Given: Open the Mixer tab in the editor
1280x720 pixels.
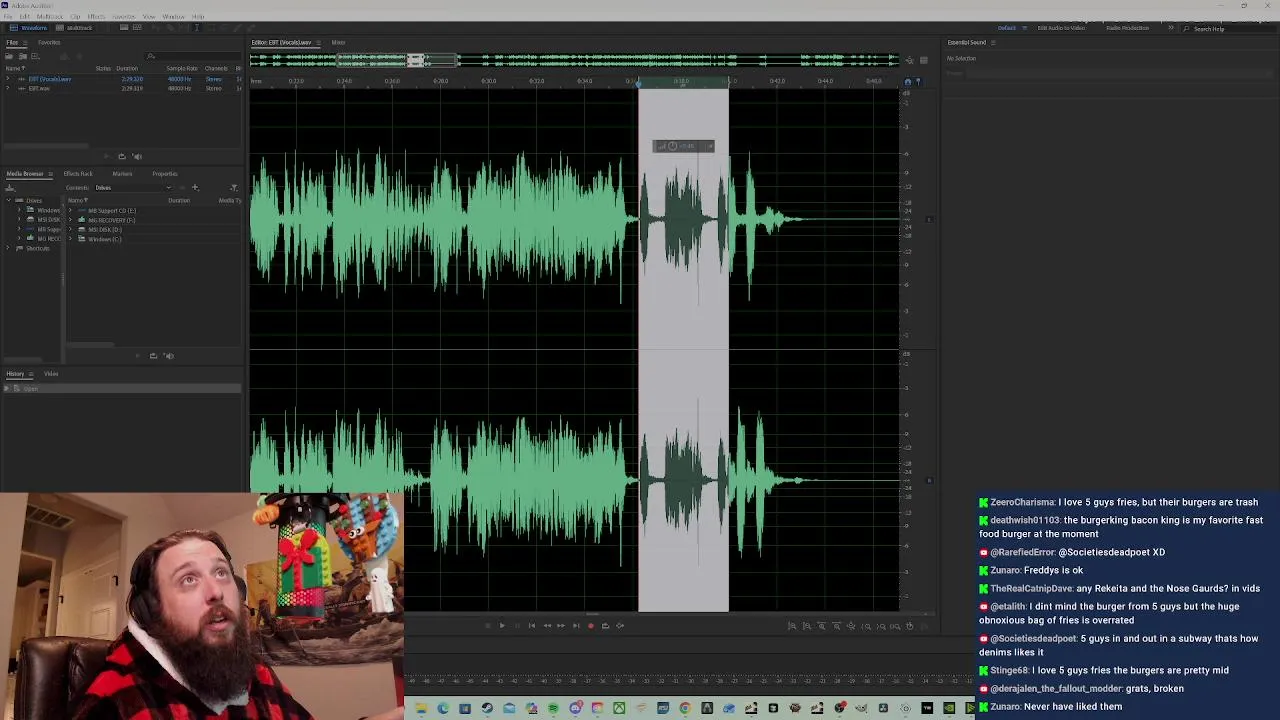Looking at the screenshot, I should (338, 42).
